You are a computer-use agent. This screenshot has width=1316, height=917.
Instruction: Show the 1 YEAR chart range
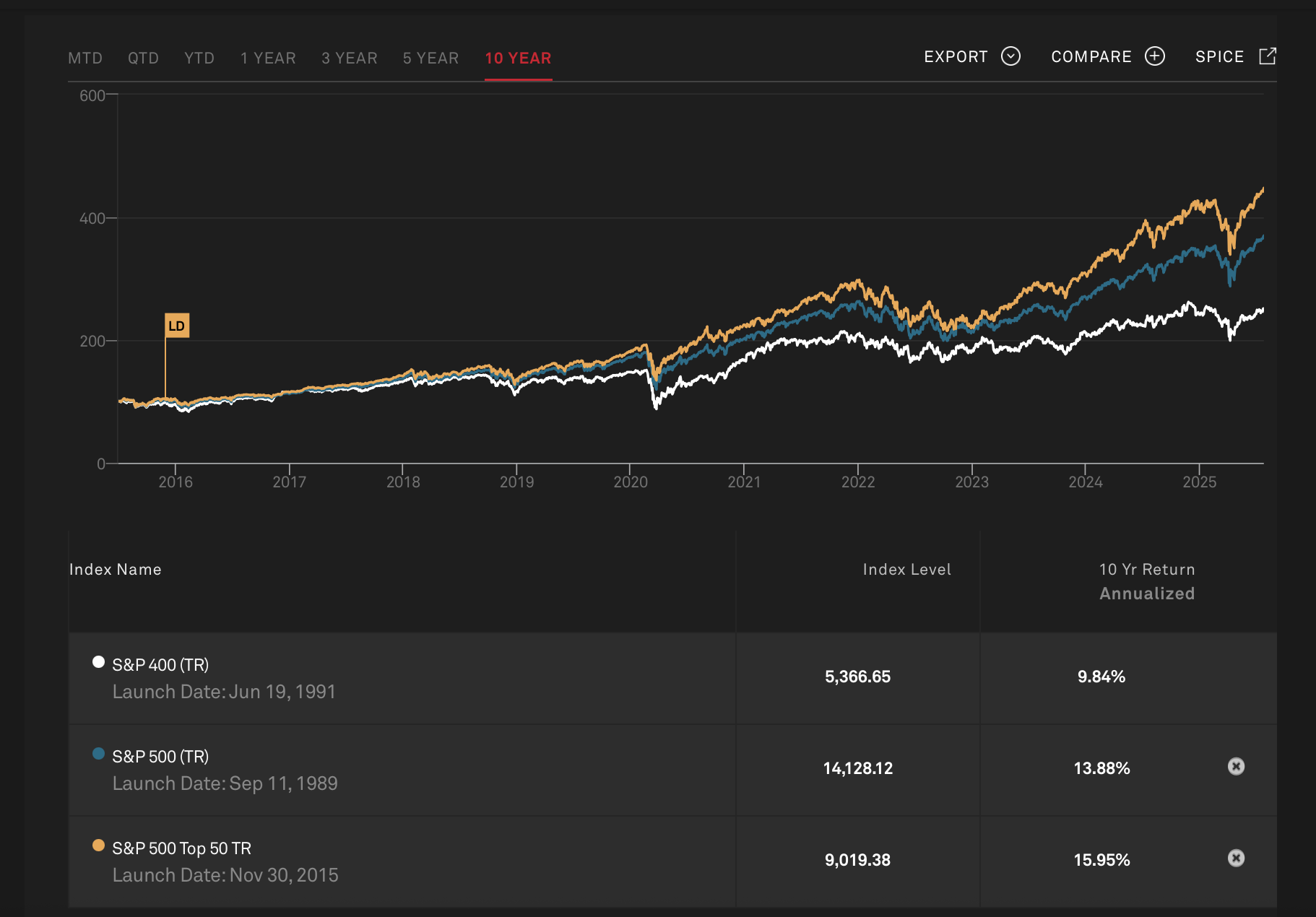point(268,58)
